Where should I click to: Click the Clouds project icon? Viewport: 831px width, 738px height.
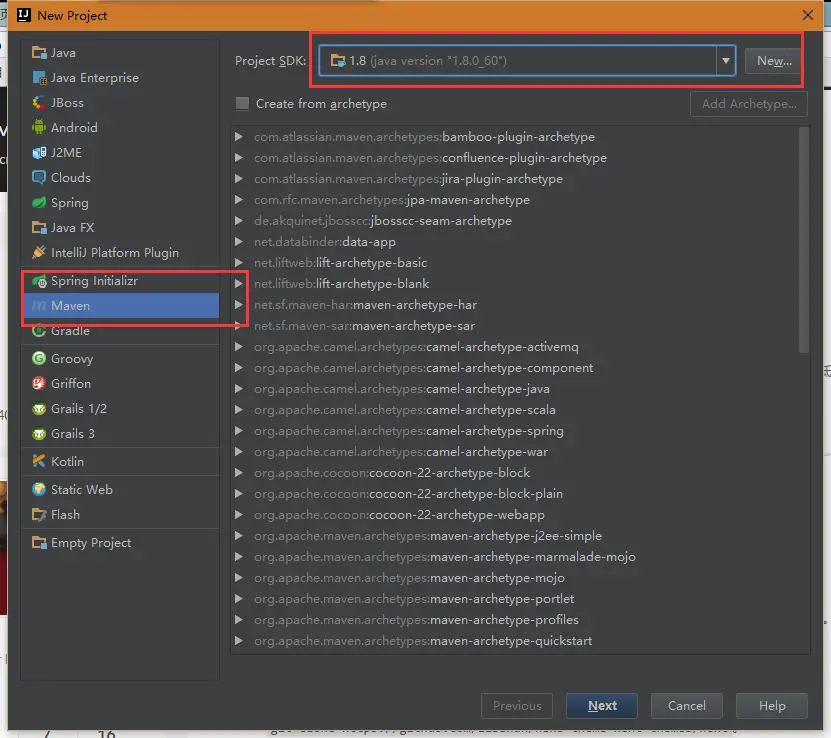click(39, 177)
